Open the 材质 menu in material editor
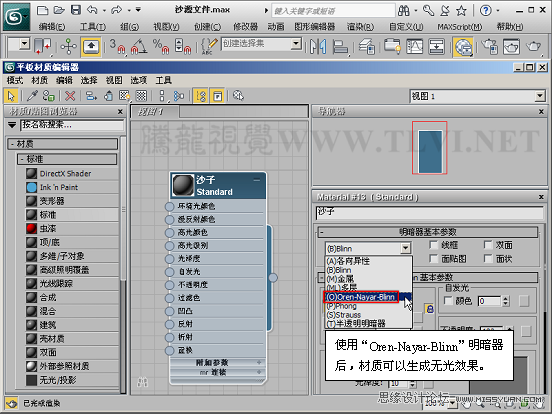Viewport: 552px width, 414px height. 39,80
